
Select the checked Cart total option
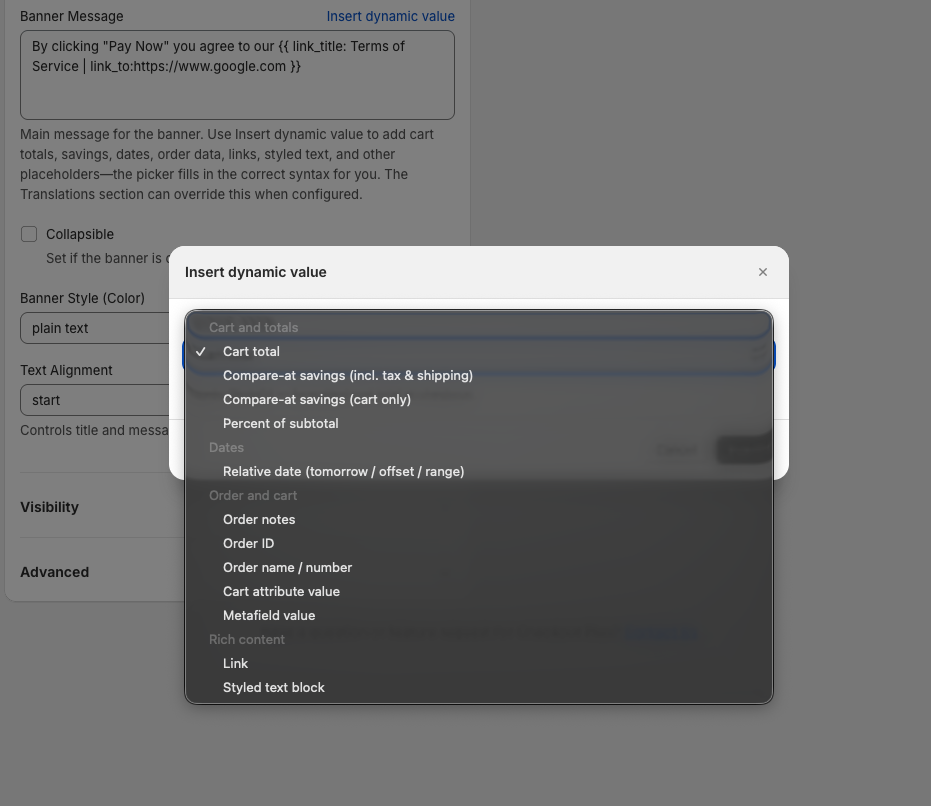pos(479,352)
